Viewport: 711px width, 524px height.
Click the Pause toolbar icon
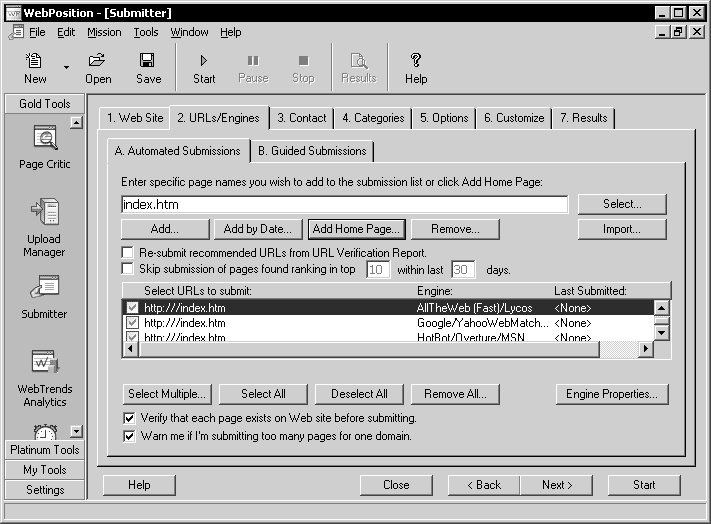[x=253, y=60]
